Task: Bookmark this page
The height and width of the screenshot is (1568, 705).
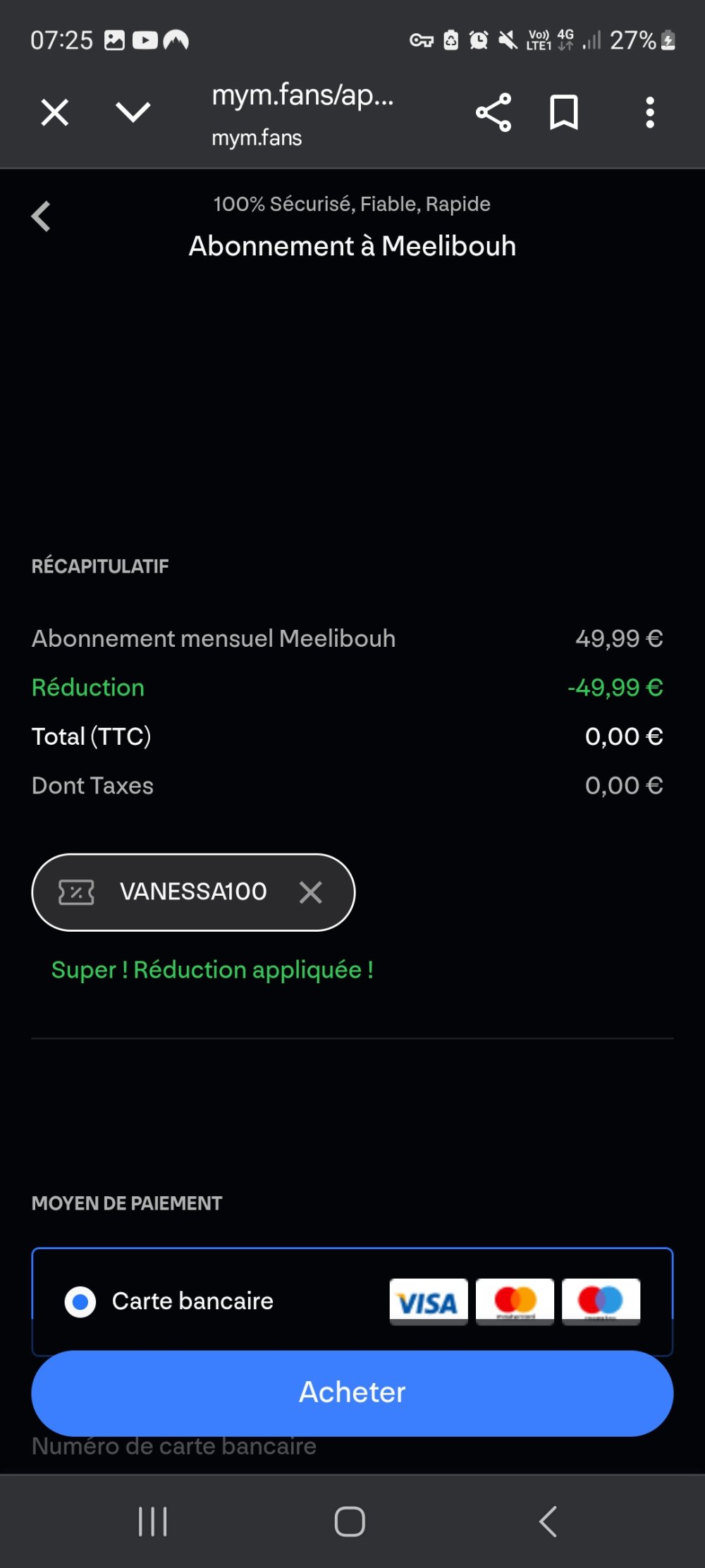Action: (x=564, y=112)
